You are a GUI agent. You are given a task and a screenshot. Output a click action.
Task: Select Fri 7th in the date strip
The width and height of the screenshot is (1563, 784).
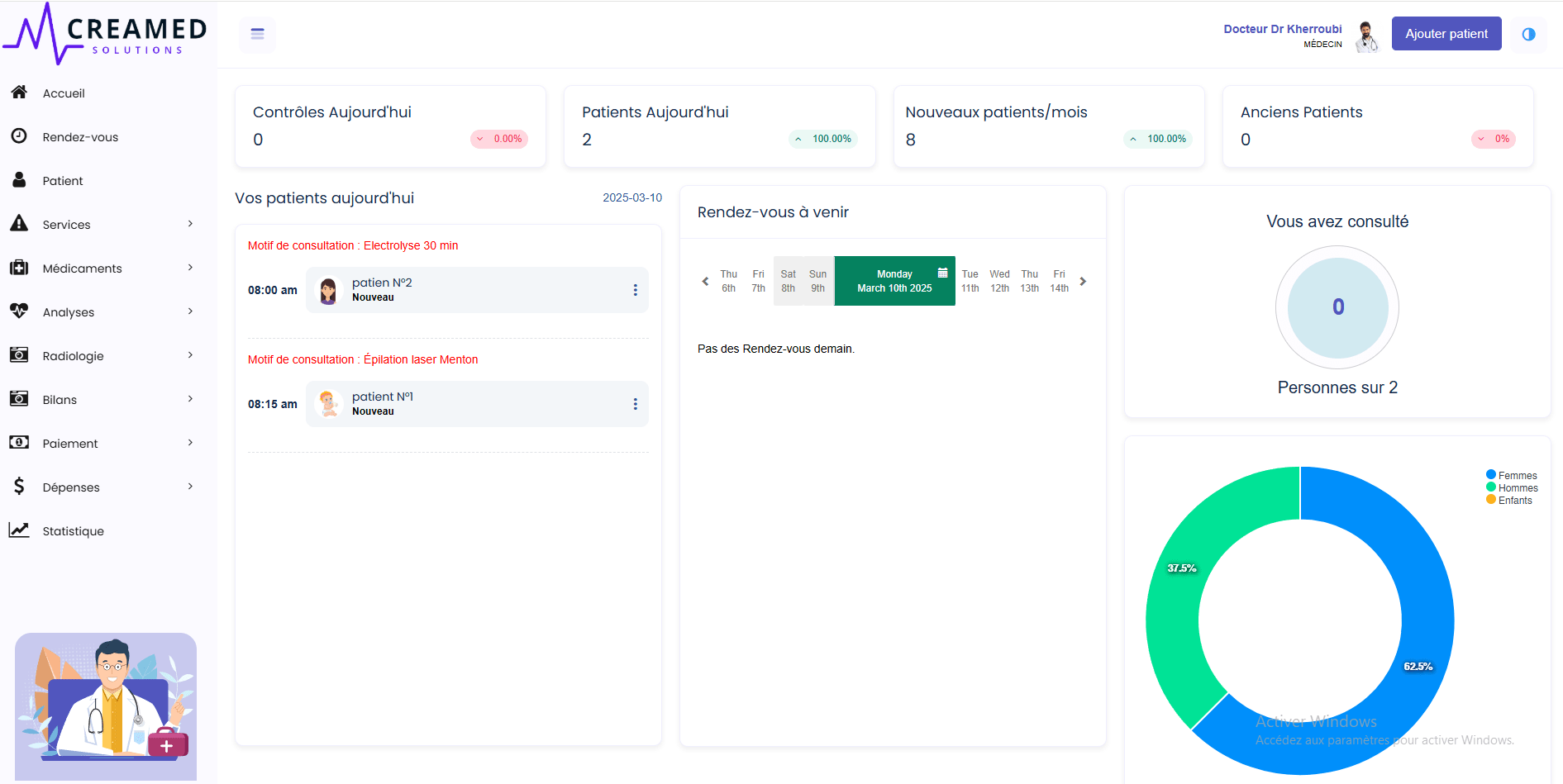click(x=758, y=281)
